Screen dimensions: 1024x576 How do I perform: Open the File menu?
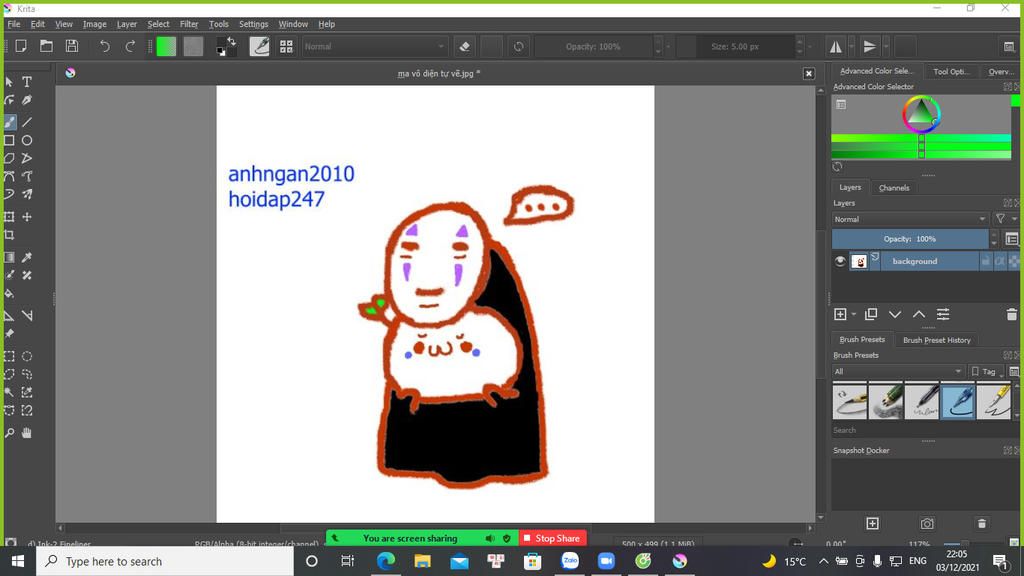pos(14,24)
